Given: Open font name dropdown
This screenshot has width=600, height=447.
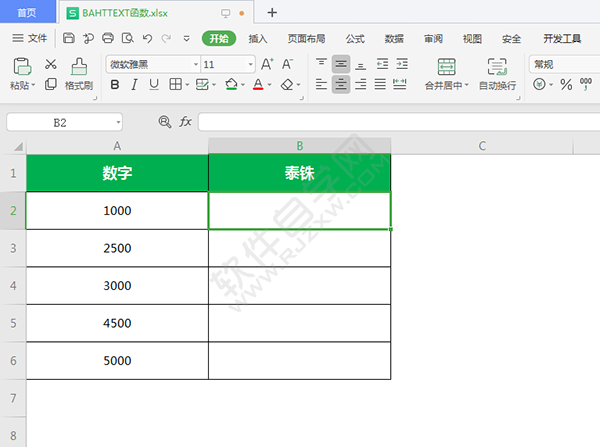Looking at the screenshot, I should click(x=196, y=64).
